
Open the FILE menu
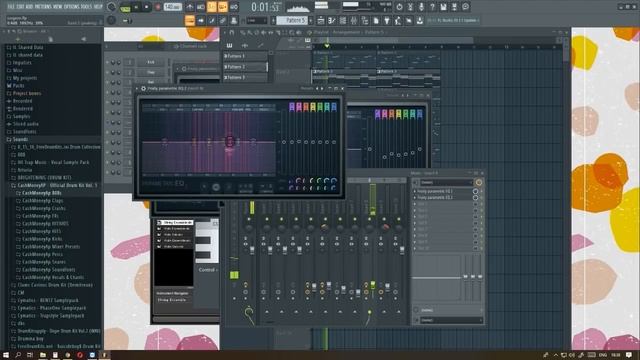coord(11,7)
